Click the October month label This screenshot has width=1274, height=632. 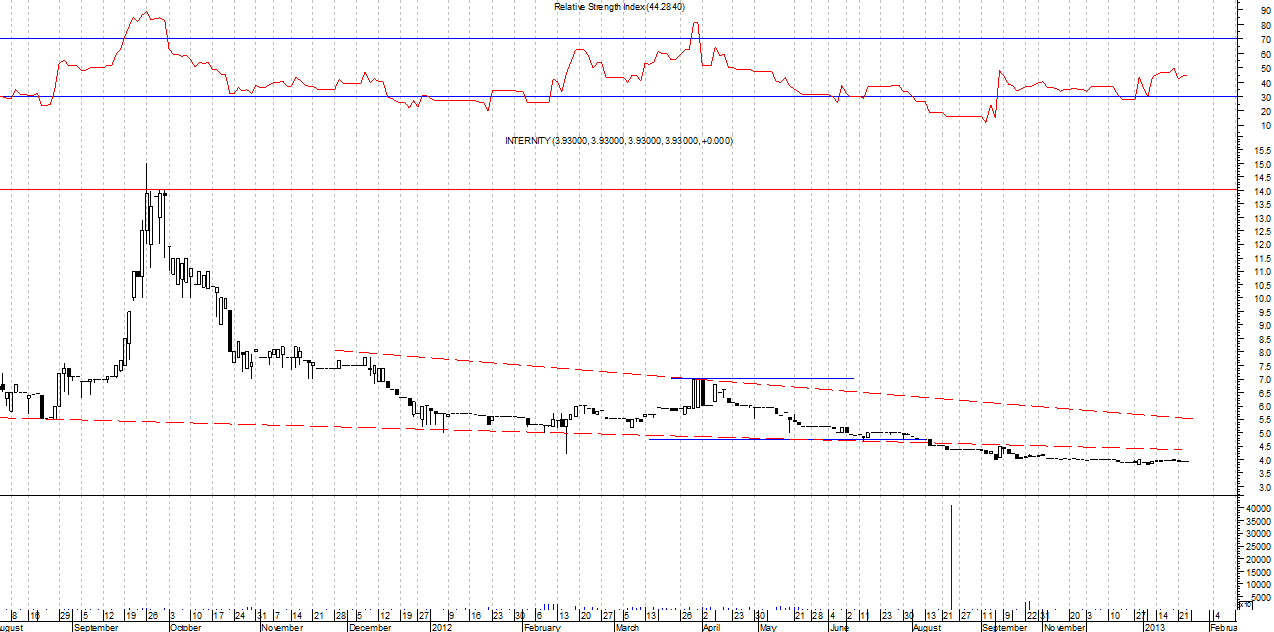coord(185,627)
